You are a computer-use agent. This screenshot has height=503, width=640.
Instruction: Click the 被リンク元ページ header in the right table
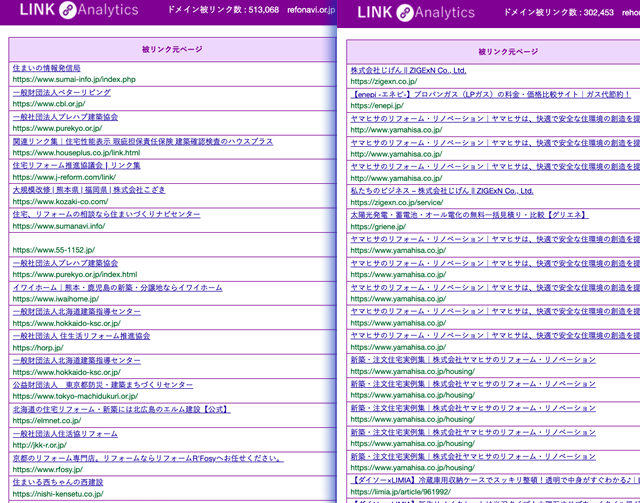click(508, 52)
